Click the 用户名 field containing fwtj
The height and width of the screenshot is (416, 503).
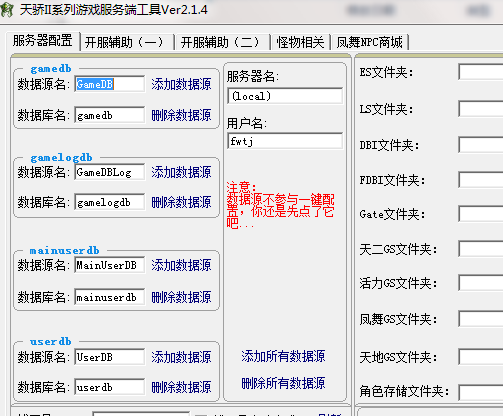coord(285,141)
